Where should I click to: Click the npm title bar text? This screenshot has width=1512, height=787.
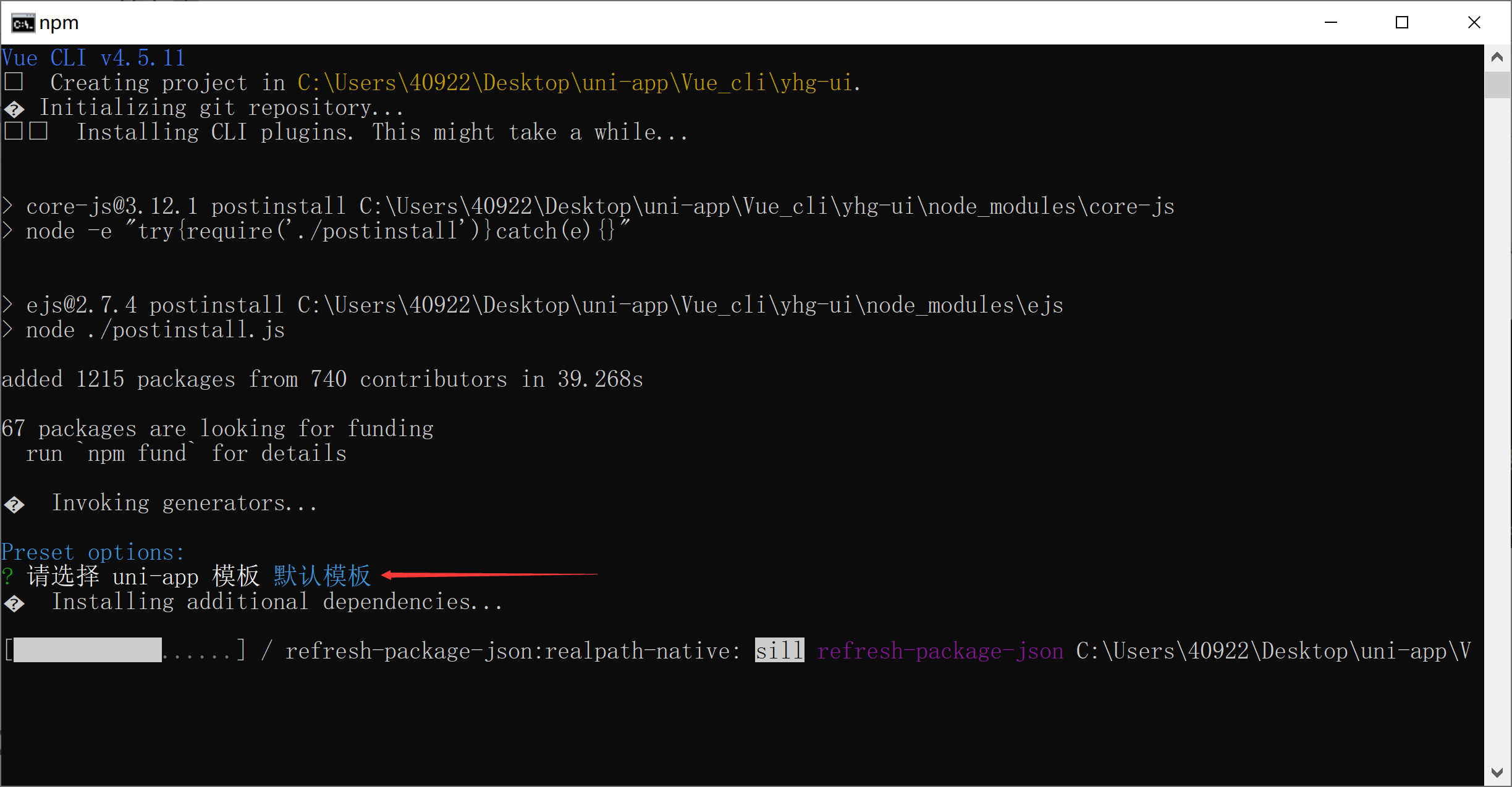59,23
